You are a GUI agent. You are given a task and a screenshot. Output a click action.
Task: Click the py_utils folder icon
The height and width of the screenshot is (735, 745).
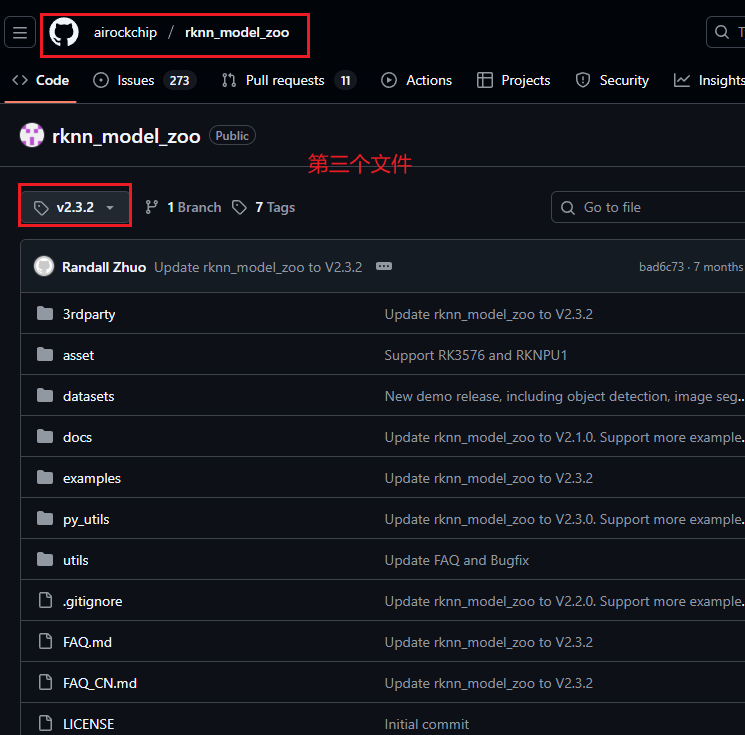[45, 518]
